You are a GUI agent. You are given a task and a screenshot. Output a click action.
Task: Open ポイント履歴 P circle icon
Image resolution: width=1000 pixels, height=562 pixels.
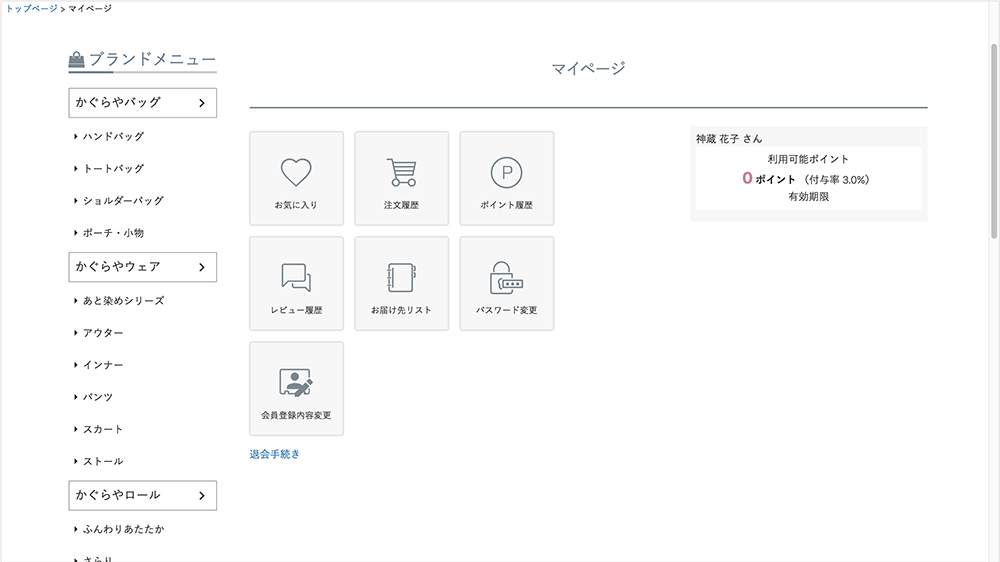click(x=506, y=174)
